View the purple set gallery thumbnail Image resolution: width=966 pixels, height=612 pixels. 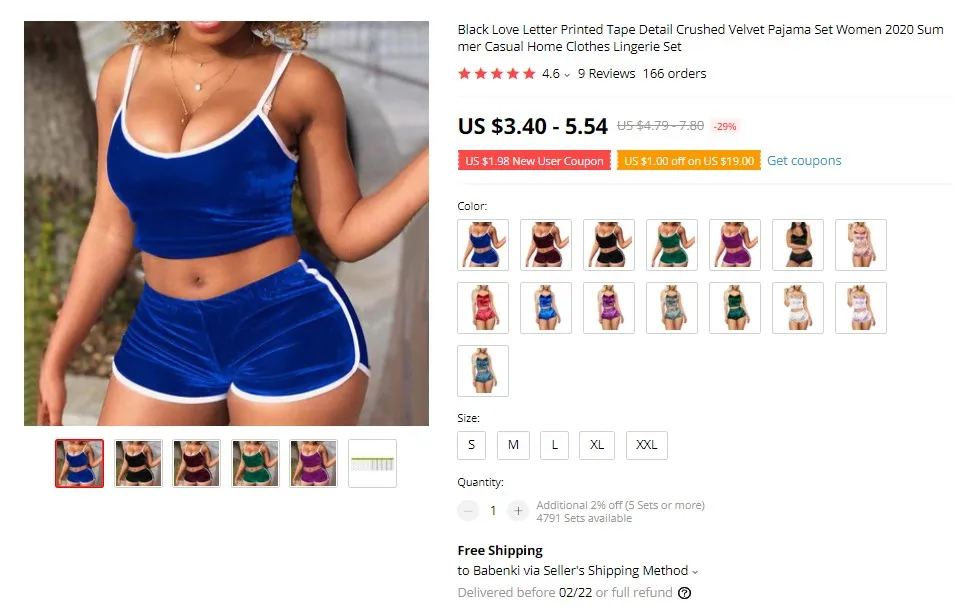(314, 463)
